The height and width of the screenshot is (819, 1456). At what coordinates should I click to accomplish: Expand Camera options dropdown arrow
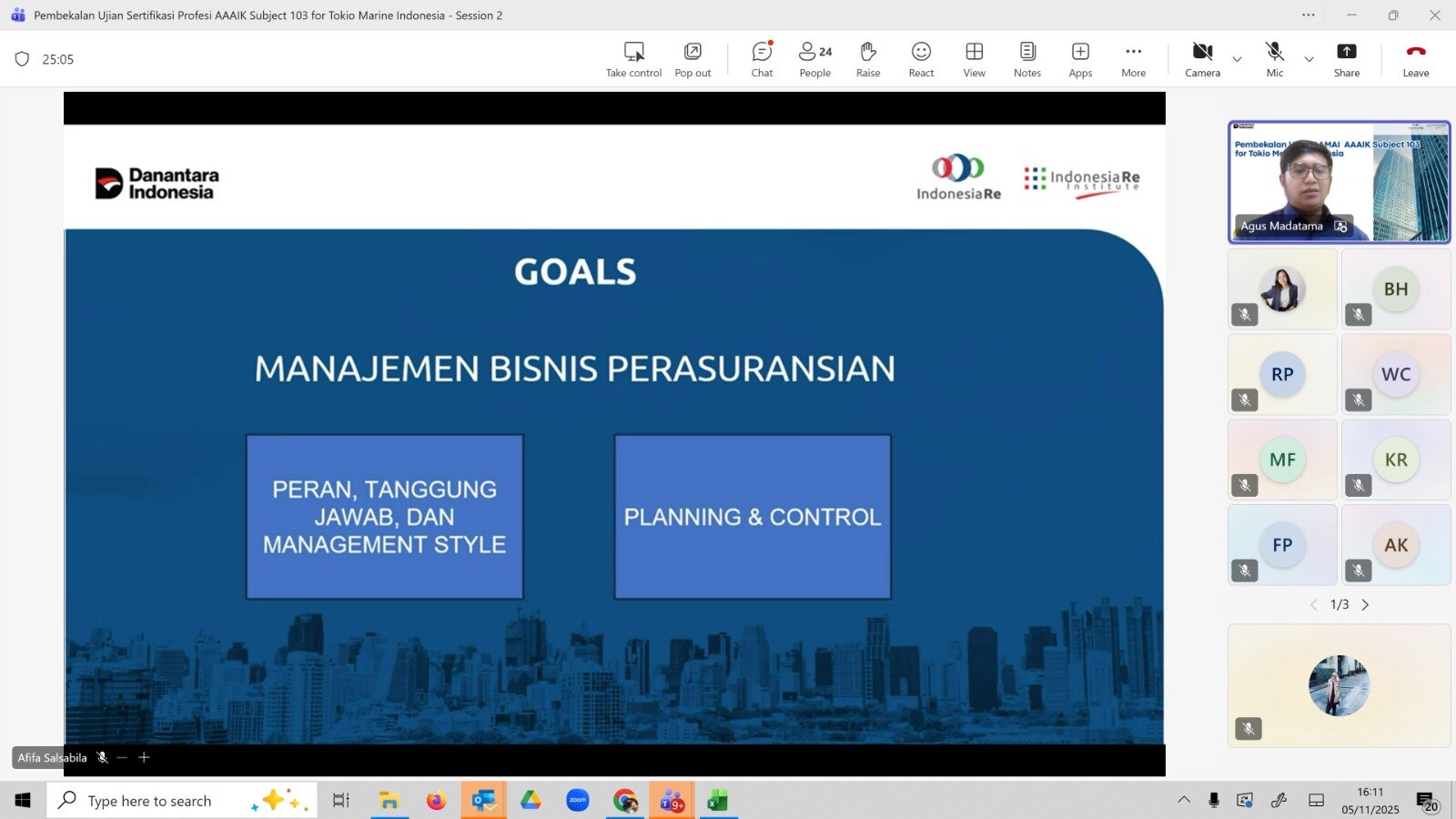tap(1237, 60)
